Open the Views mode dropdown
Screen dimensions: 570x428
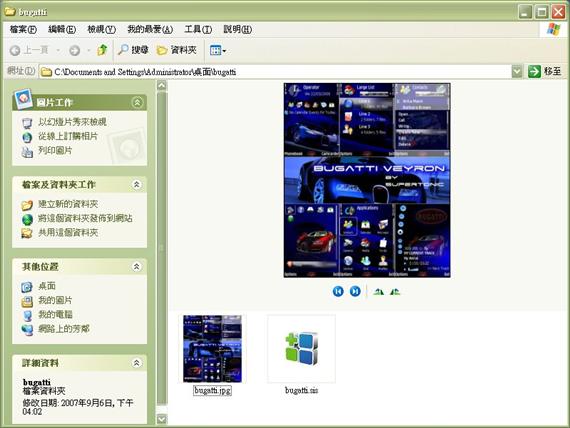point(218,50)
